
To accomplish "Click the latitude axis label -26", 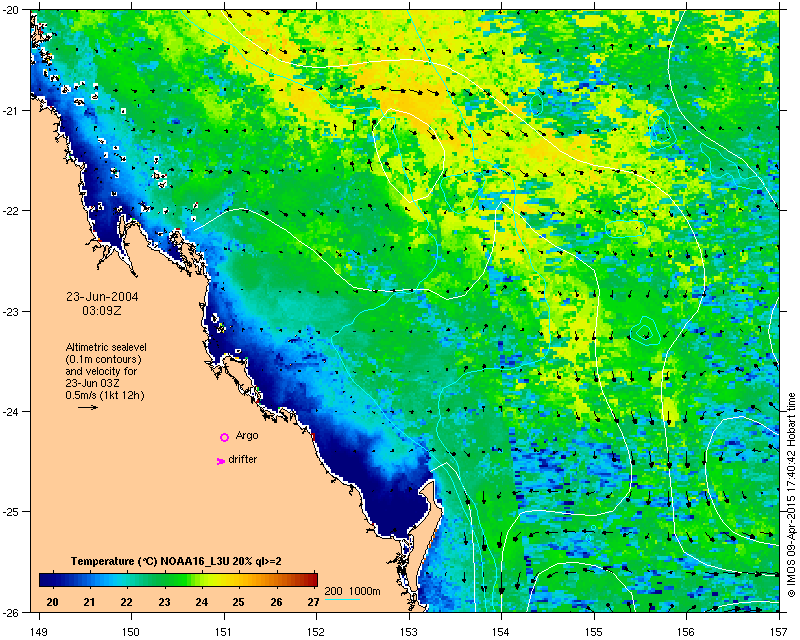I will 11,612.
